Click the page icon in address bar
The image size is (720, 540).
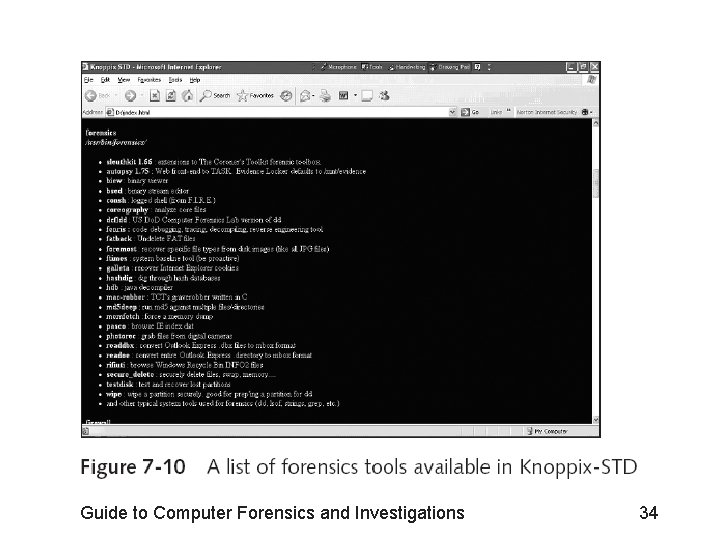pos(110,112)
